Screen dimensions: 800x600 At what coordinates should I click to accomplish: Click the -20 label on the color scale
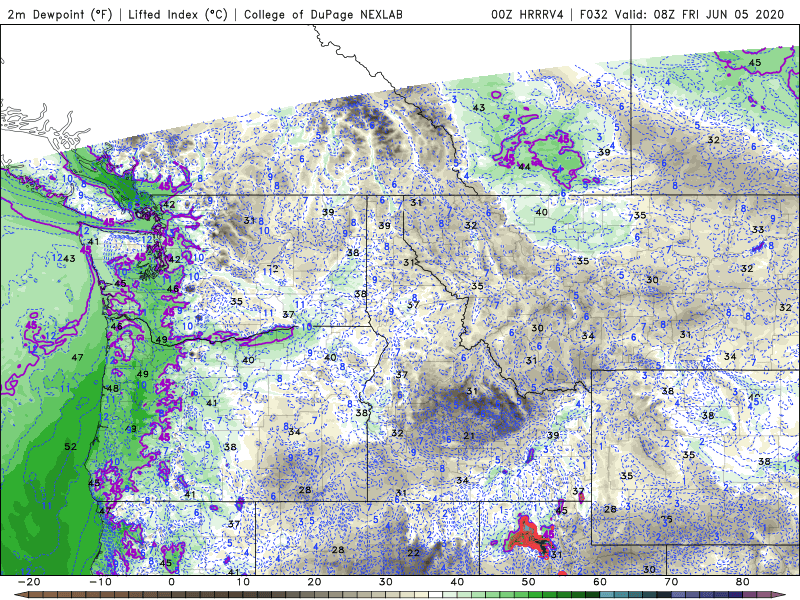coord(29,582)
